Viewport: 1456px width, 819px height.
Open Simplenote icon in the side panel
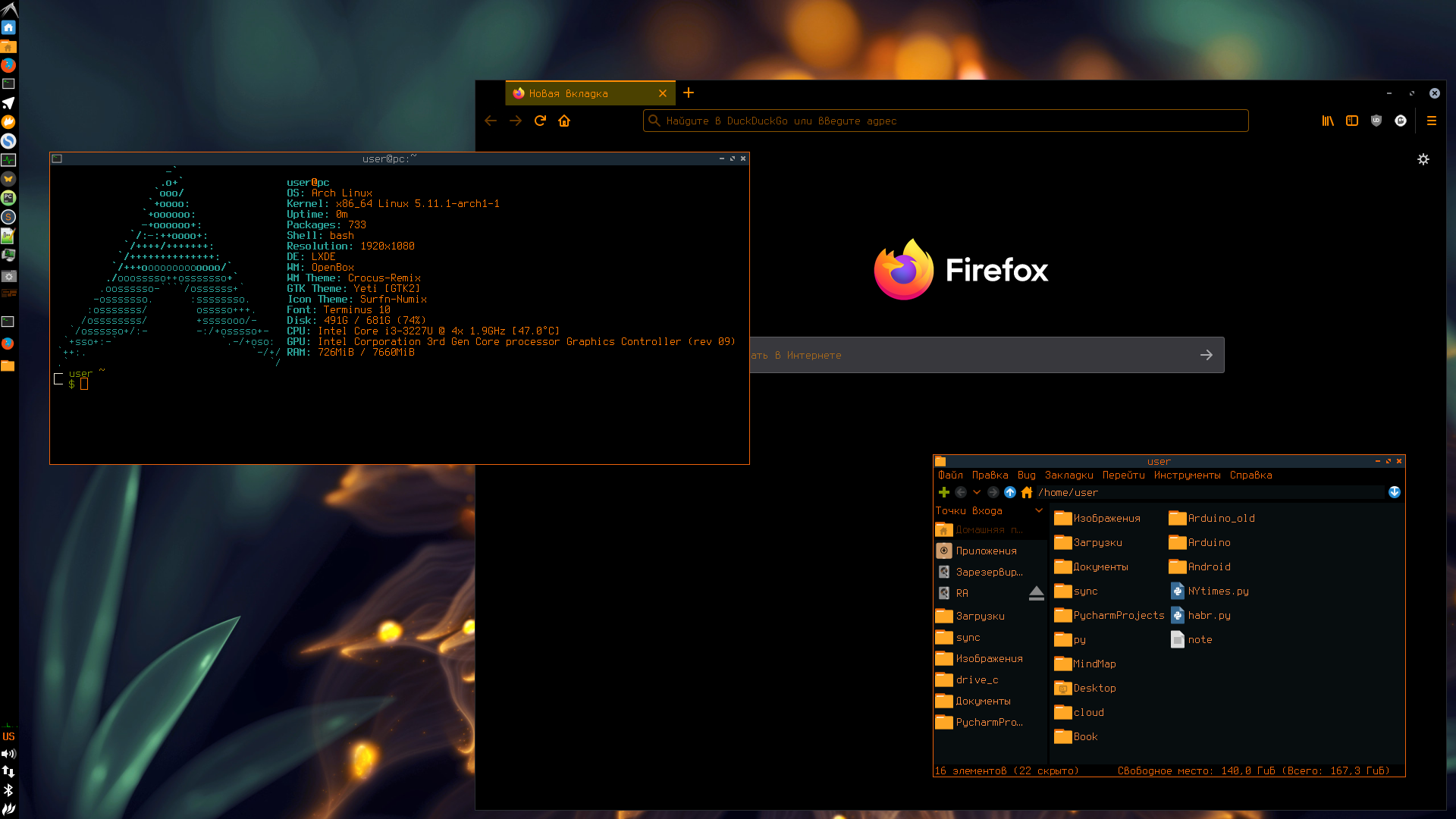pos(8,141)
